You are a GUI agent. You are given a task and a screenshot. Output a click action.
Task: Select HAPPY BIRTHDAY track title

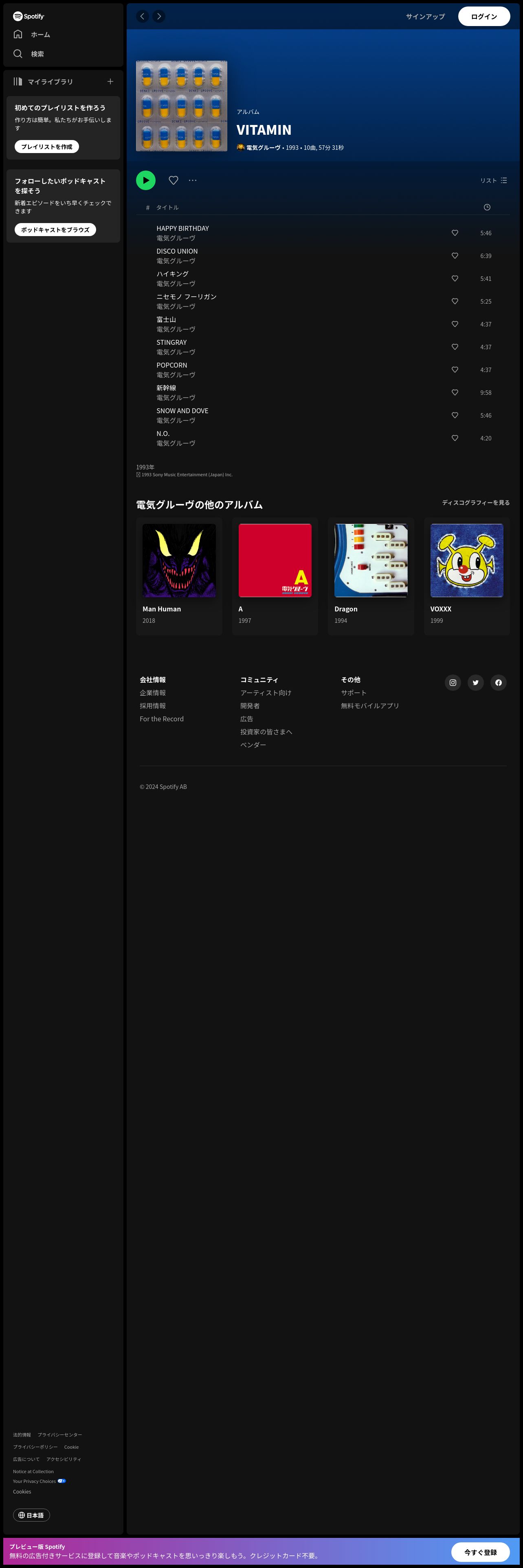(x=182, y=228)
